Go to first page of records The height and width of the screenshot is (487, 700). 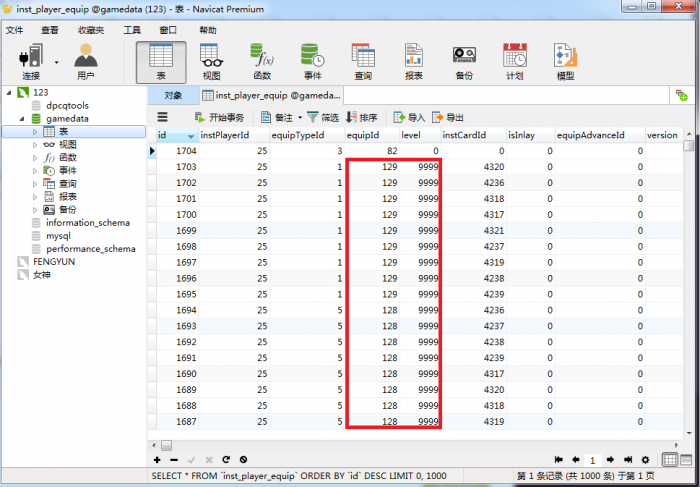pyautogui.click(x=558, y=459)
